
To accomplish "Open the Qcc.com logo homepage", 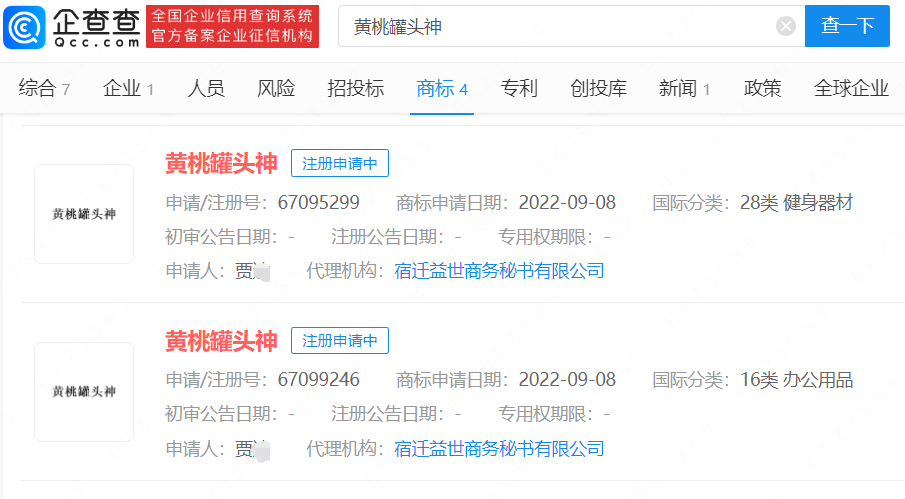I will pos(72,27).
